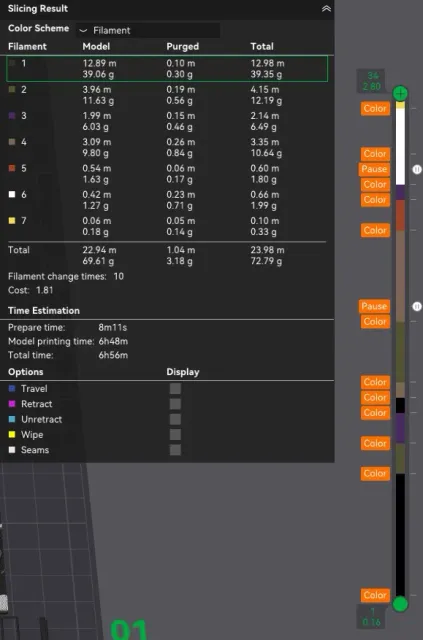Click the bottommost Color tag near layer 1
This screenshot has width=423, height=640.
pos(375,595)
